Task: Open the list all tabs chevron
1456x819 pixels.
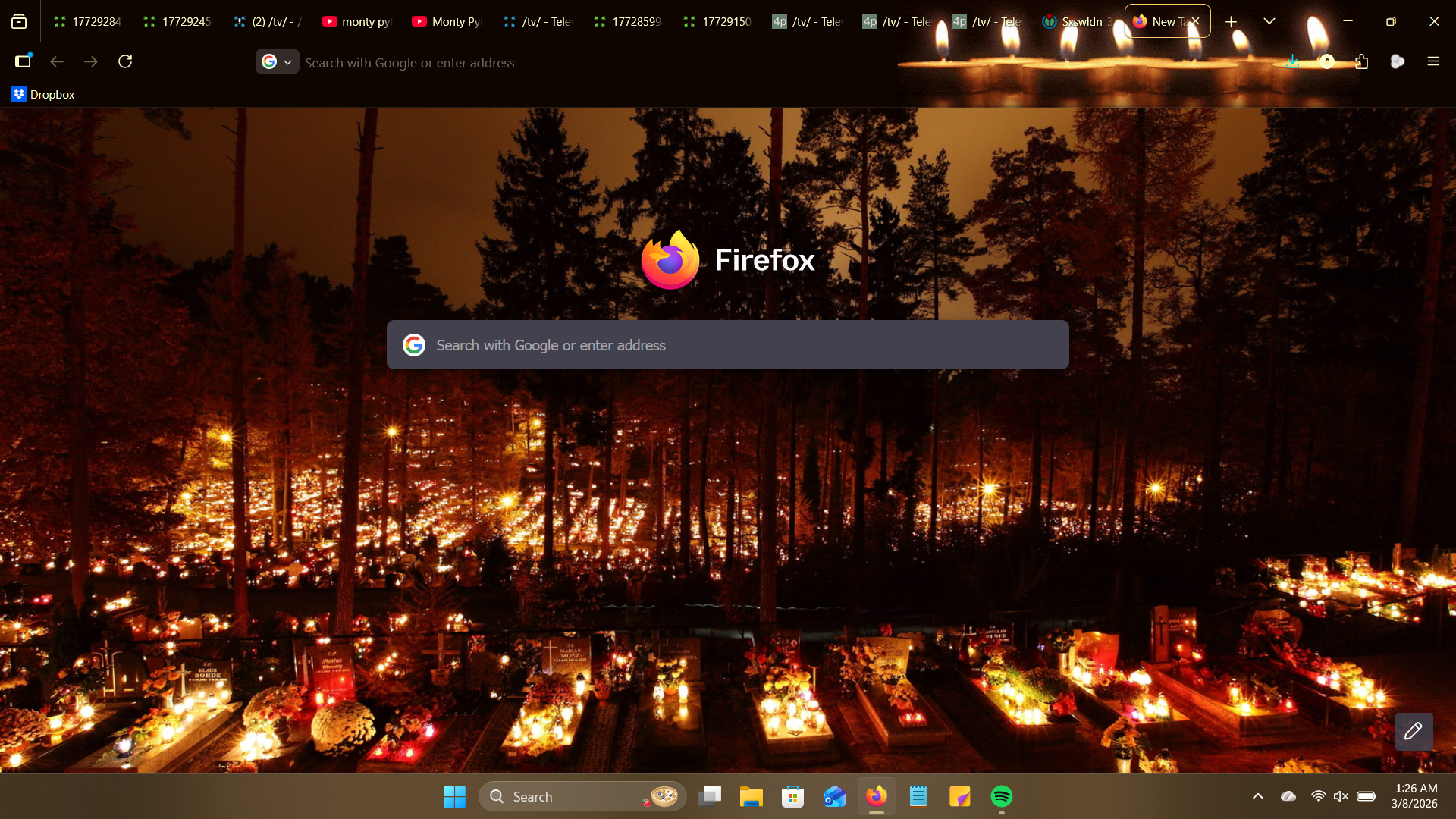Action: click(x=1269, y=21)
